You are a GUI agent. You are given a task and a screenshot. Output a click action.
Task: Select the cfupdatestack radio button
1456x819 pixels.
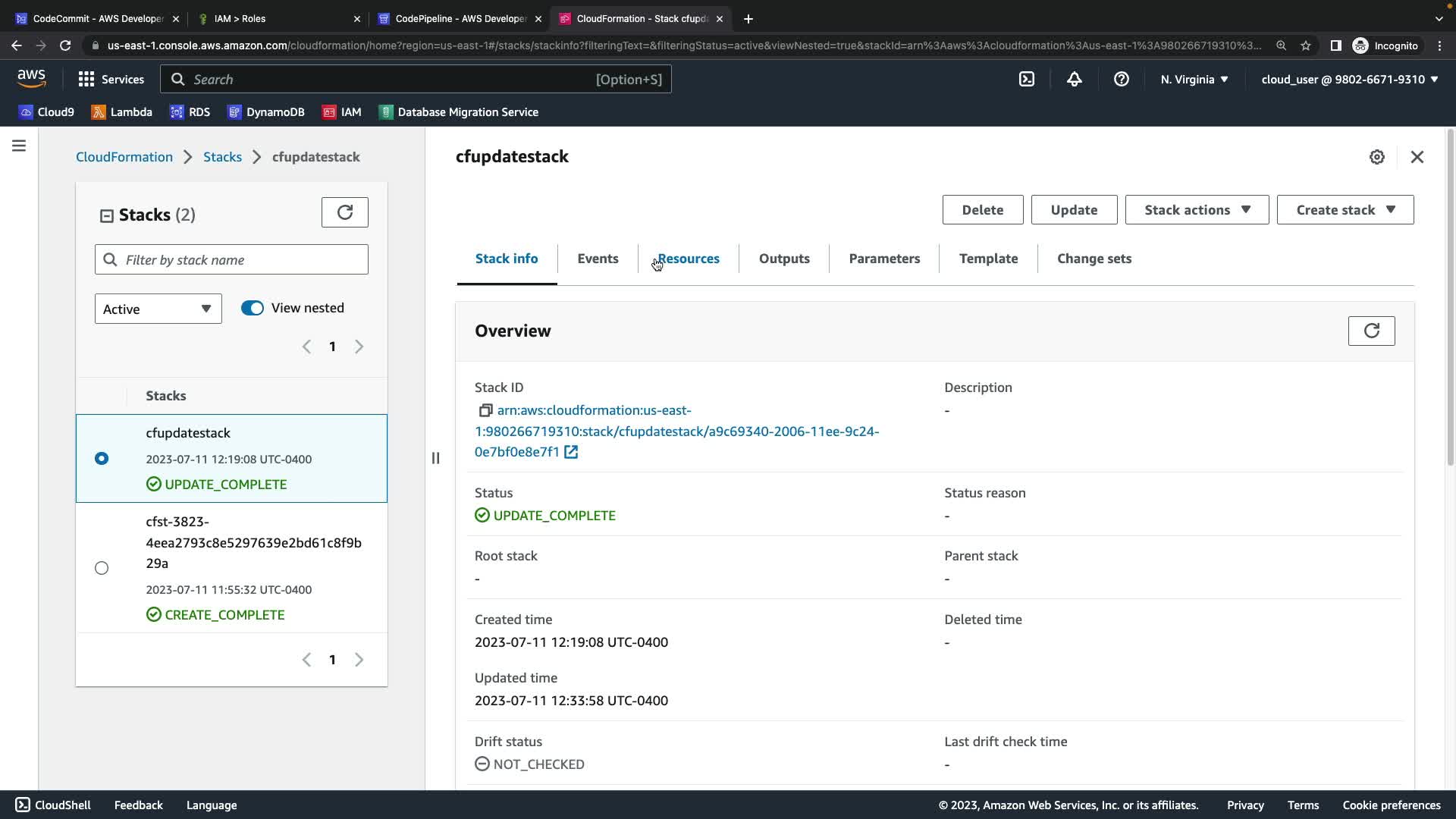tap(102, 458)
